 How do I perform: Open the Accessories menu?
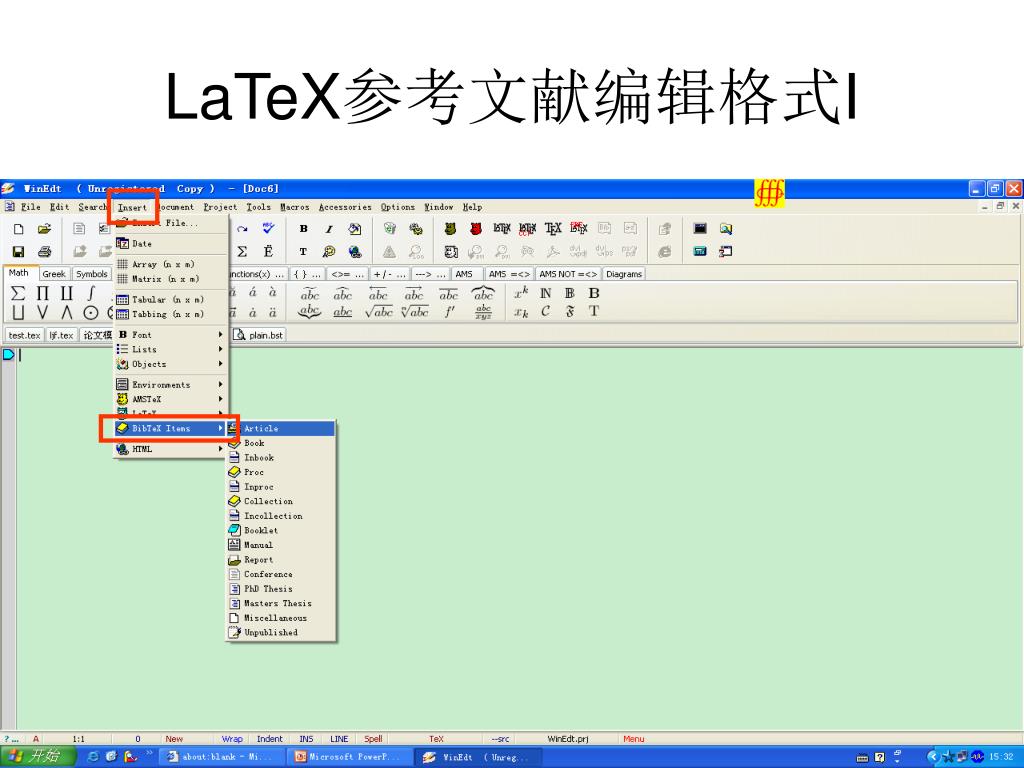345,207
